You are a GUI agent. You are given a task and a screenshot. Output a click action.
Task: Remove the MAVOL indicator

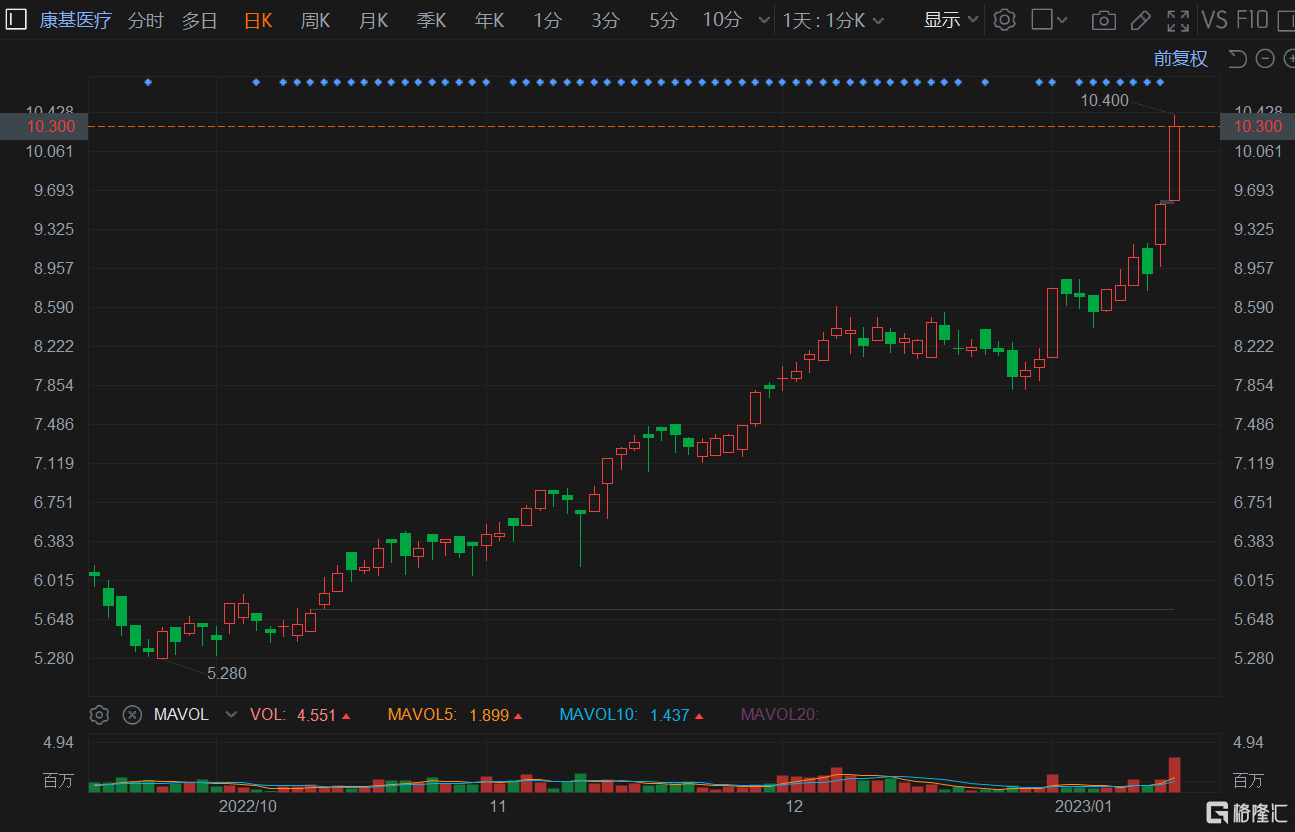click(132, 715)
